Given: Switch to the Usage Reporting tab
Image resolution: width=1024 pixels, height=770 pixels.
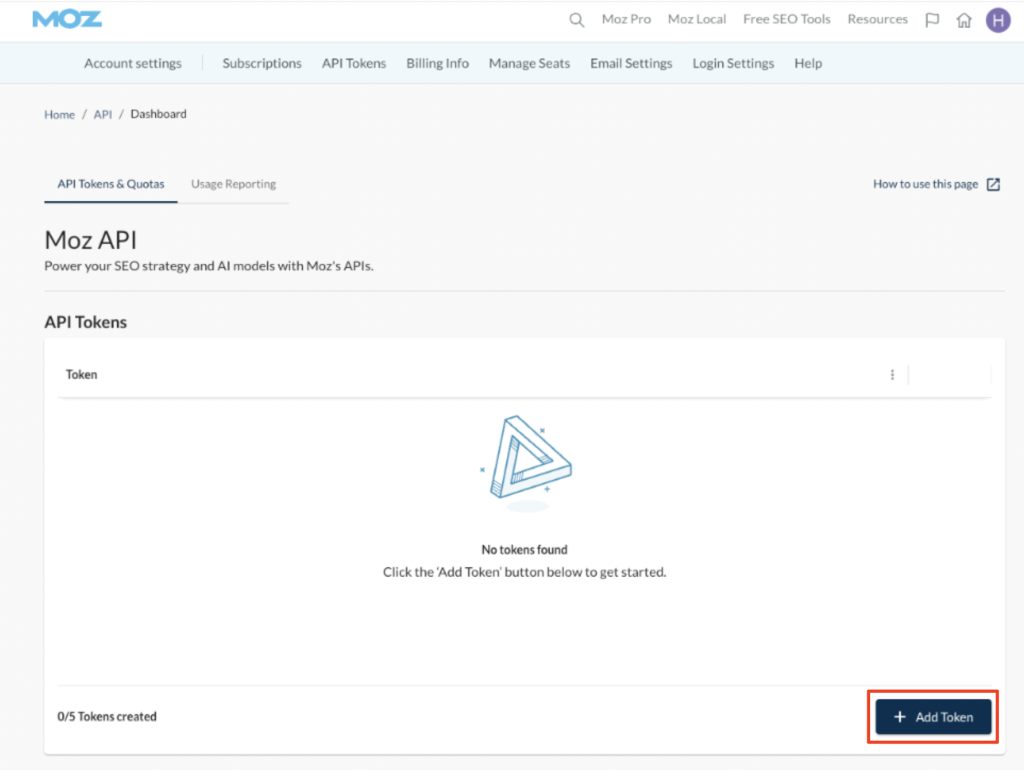Looking at the screenshot, I should (x=233, y=184).
